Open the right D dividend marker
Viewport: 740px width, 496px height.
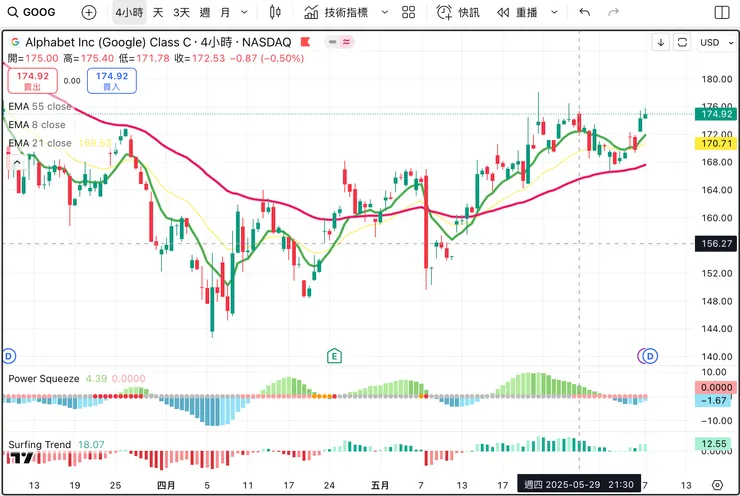[x=650, y=356]
